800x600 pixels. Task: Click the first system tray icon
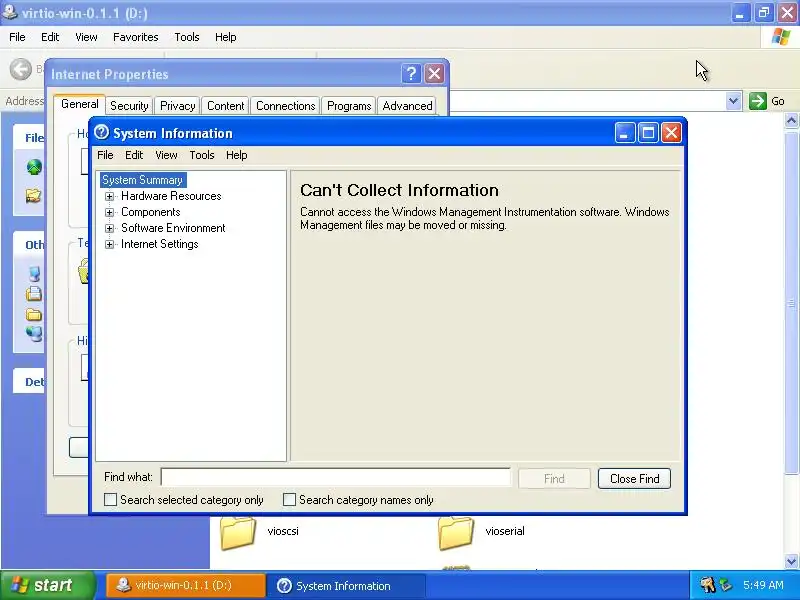pos(707,585)
